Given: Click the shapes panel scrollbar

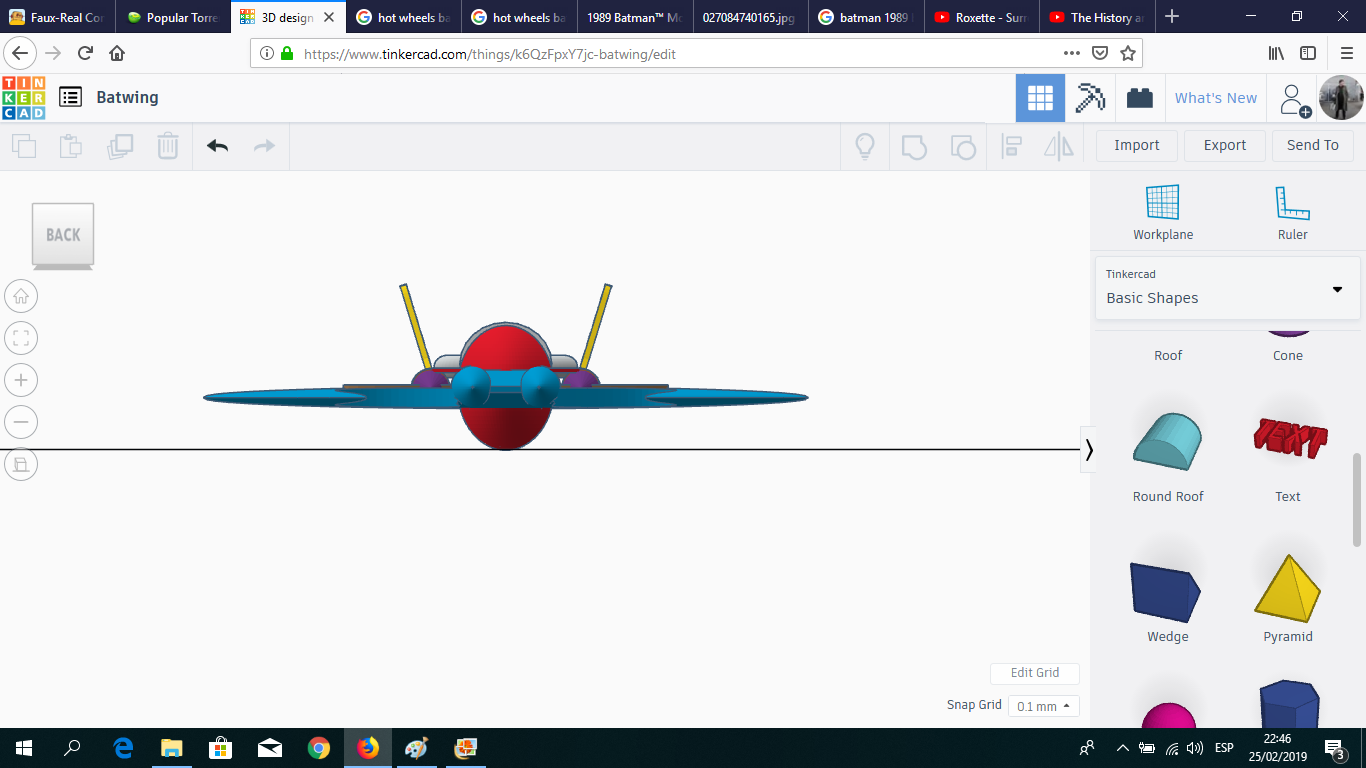Looking at the screenshot, I should click(1357, 500).
